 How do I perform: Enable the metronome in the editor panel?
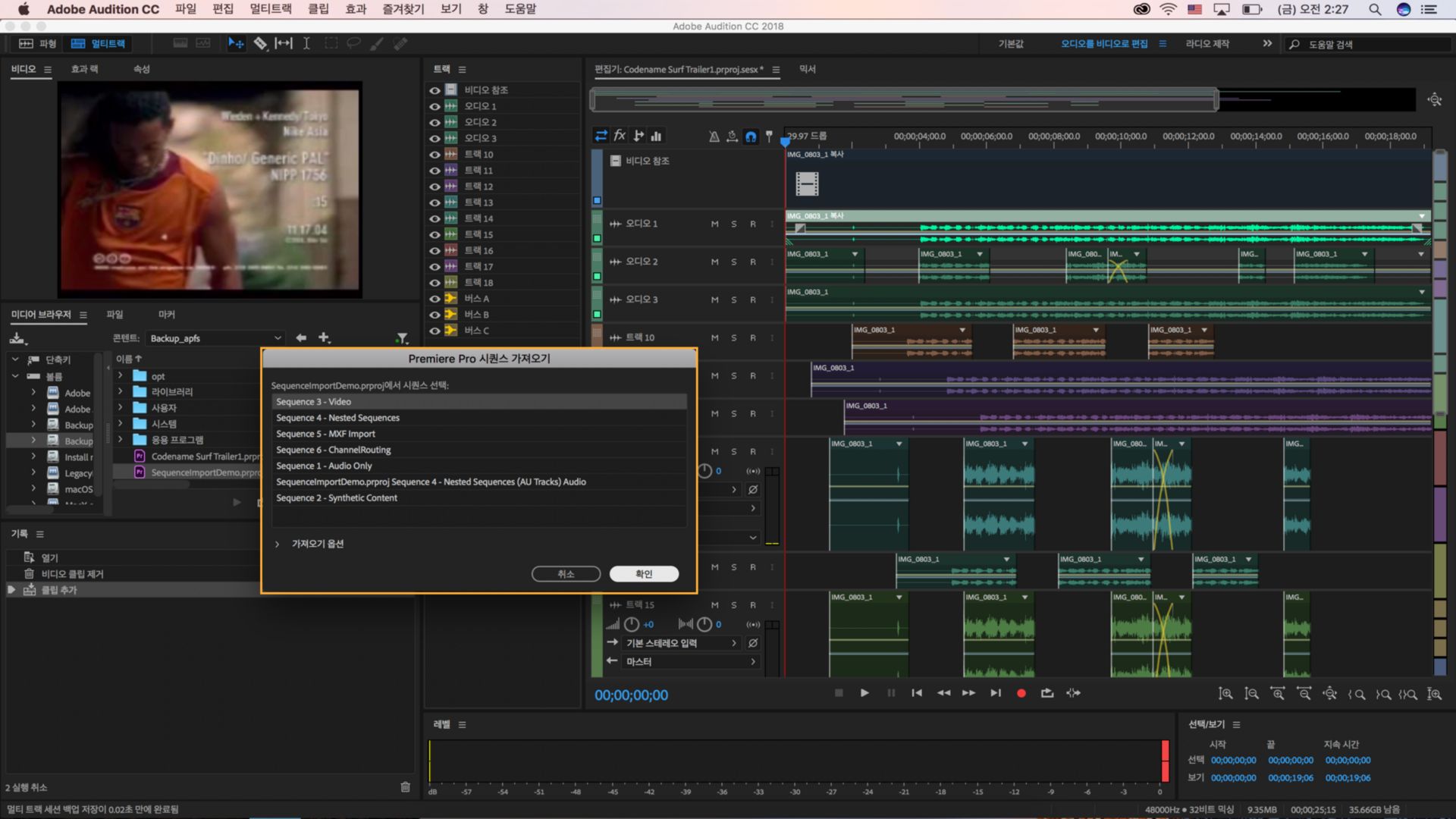coord(714,136)
